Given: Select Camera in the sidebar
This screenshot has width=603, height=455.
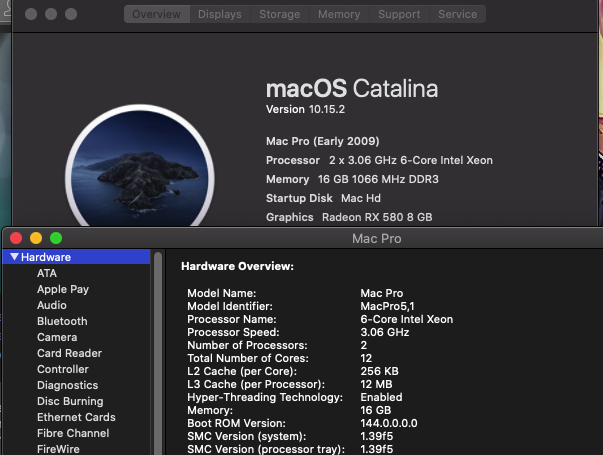Looking at the screenshot, I should tap(57, 337).
